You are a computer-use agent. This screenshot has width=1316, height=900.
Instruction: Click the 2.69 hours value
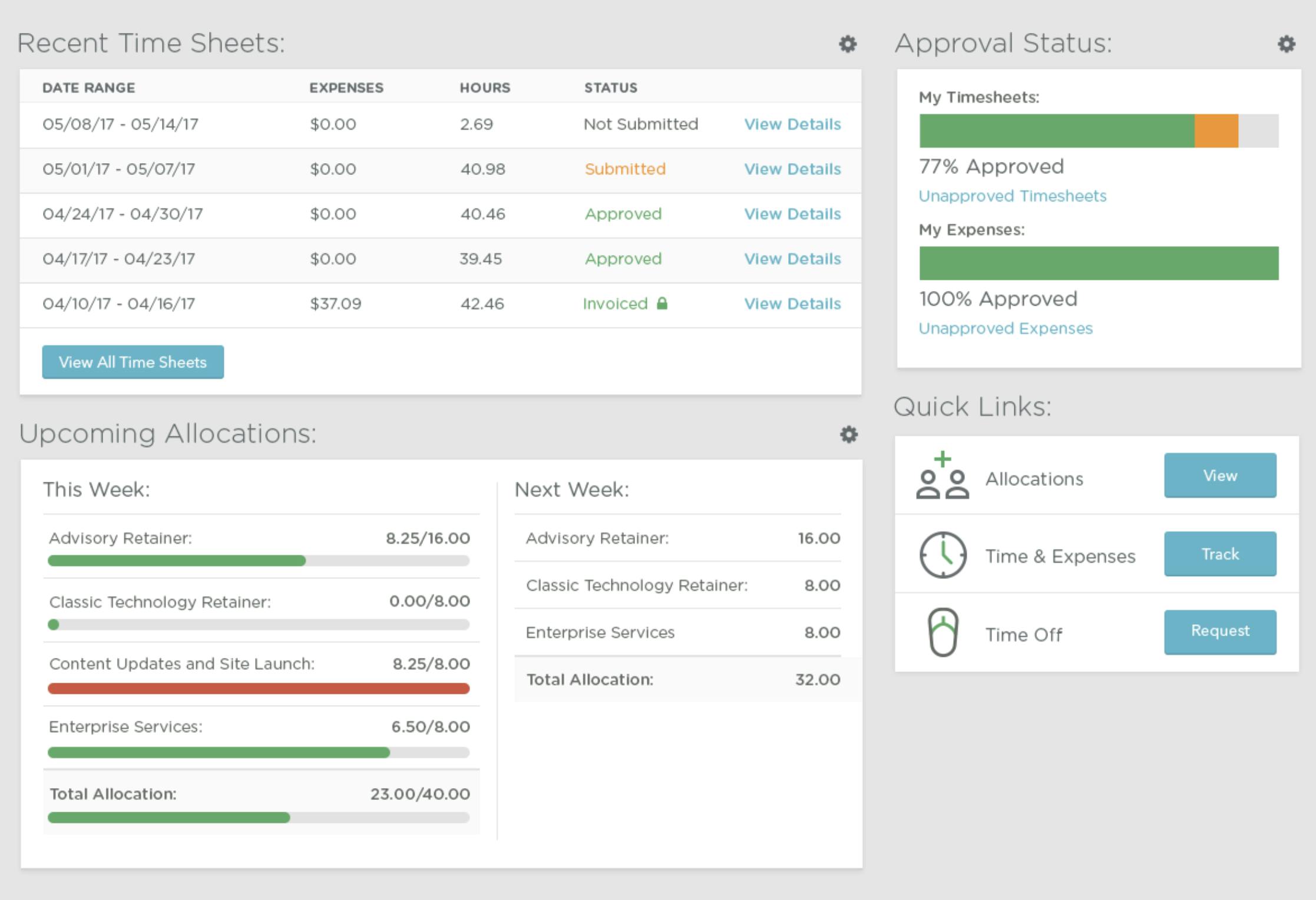pos(476,124)
